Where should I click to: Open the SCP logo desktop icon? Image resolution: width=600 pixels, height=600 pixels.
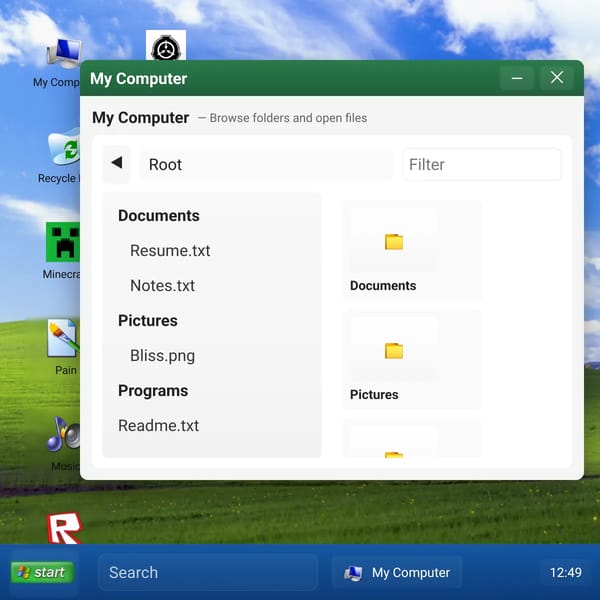click(x=166, y=45)
